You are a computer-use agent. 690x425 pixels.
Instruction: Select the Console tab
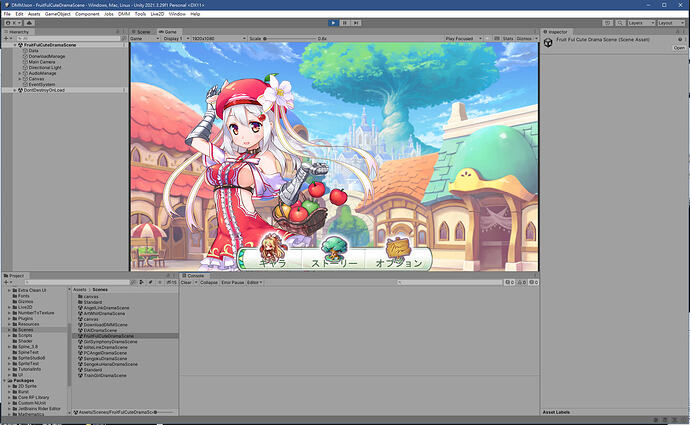193,276
